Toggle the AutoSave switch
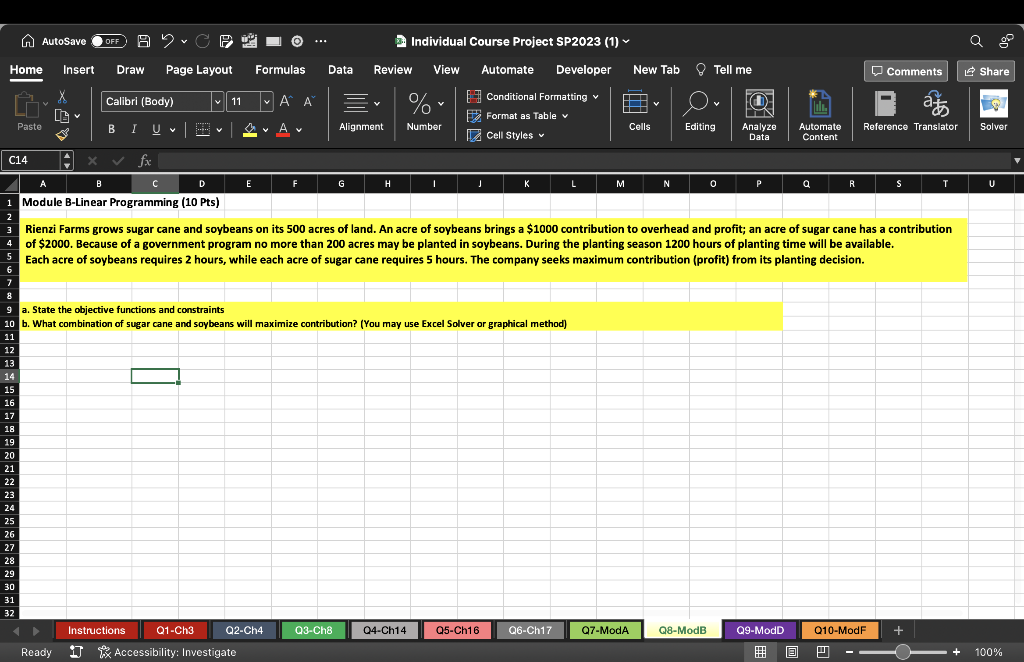 click(108, 41)
